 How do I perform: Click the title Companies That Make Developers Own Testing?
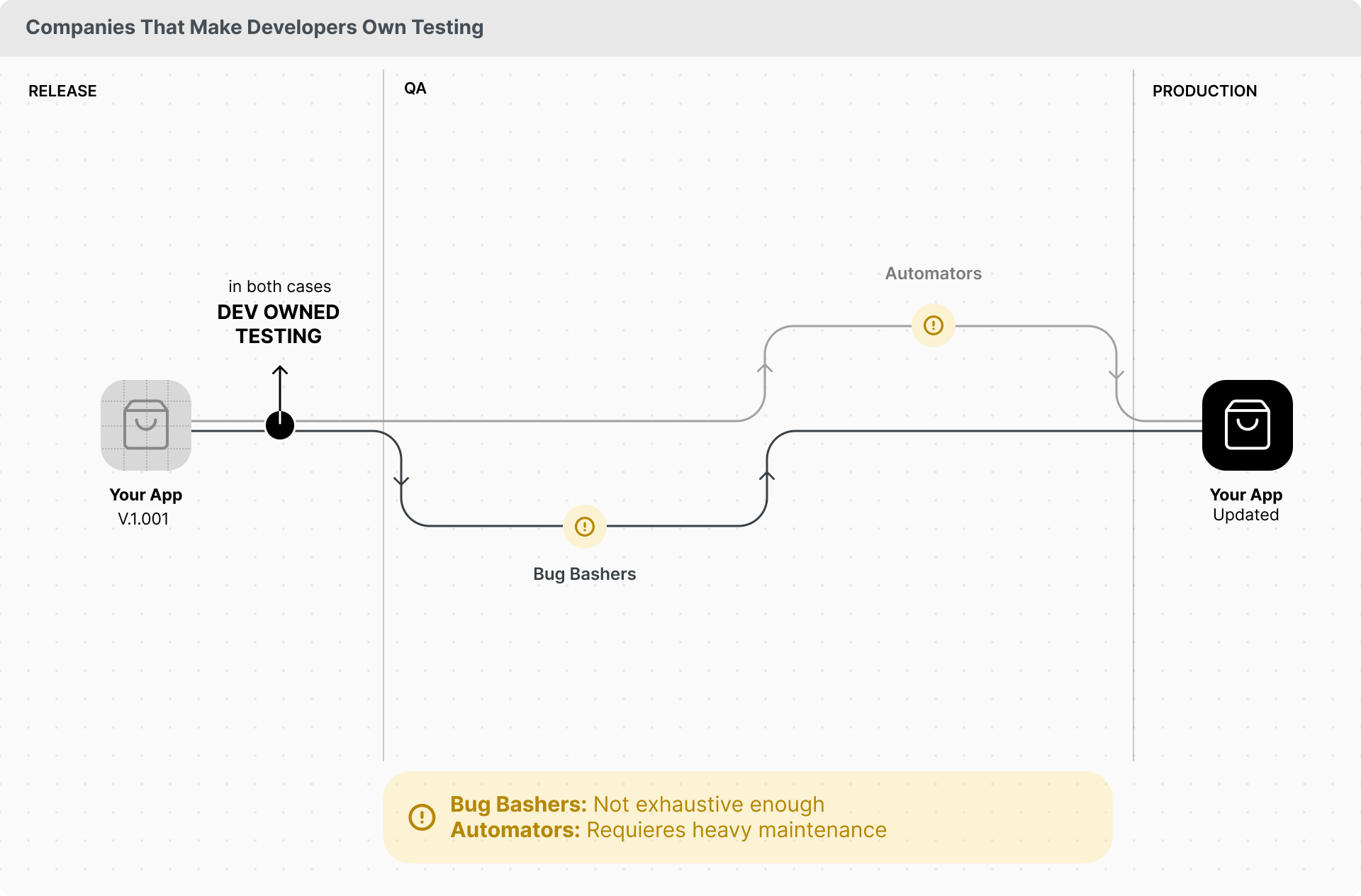pos(255,28)
